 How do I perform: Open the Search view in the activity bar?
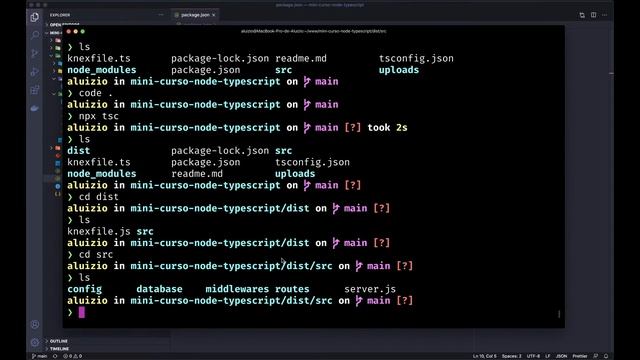click(x=35, y=35)
